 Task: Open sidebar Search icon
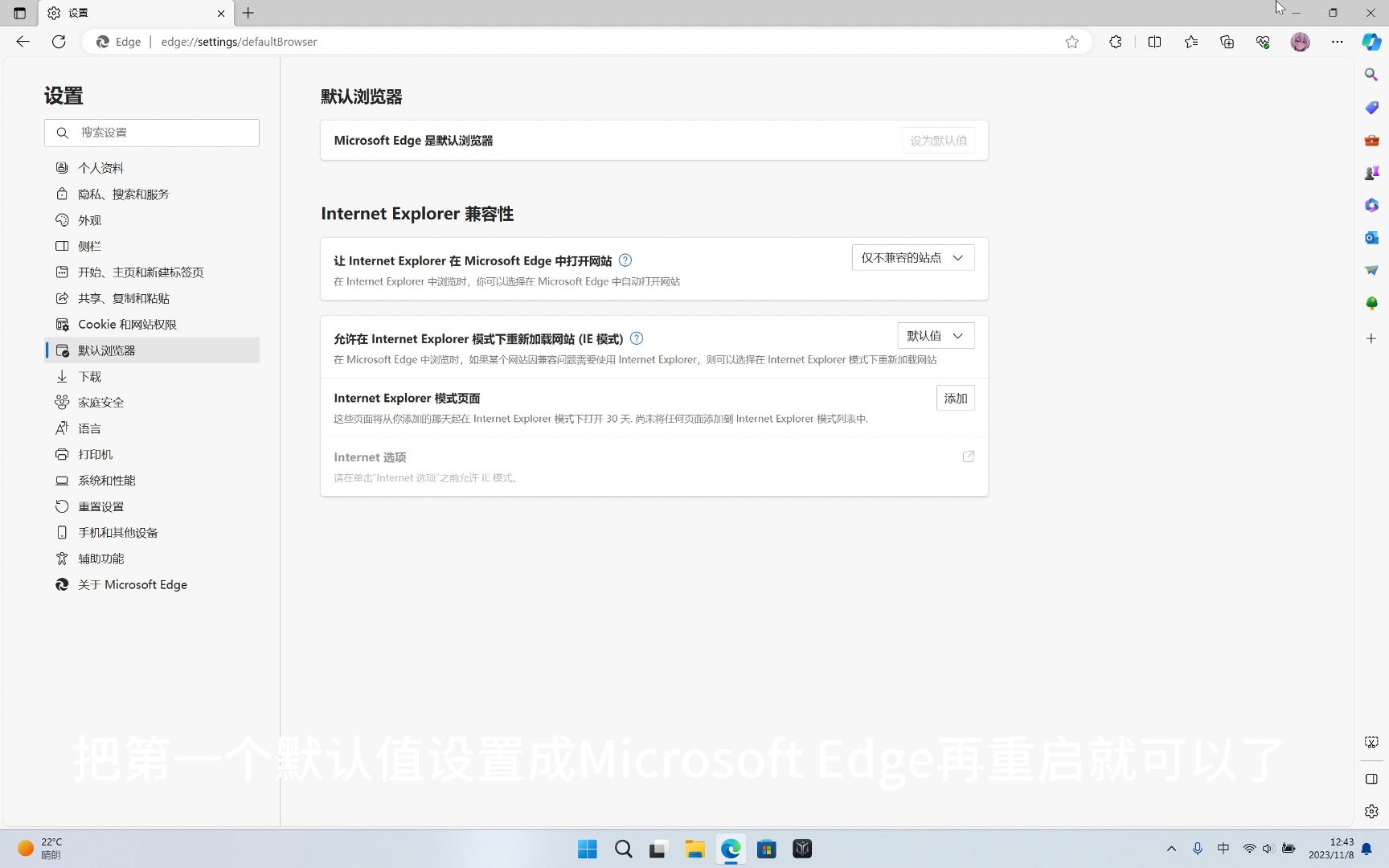coord(1371,75)
